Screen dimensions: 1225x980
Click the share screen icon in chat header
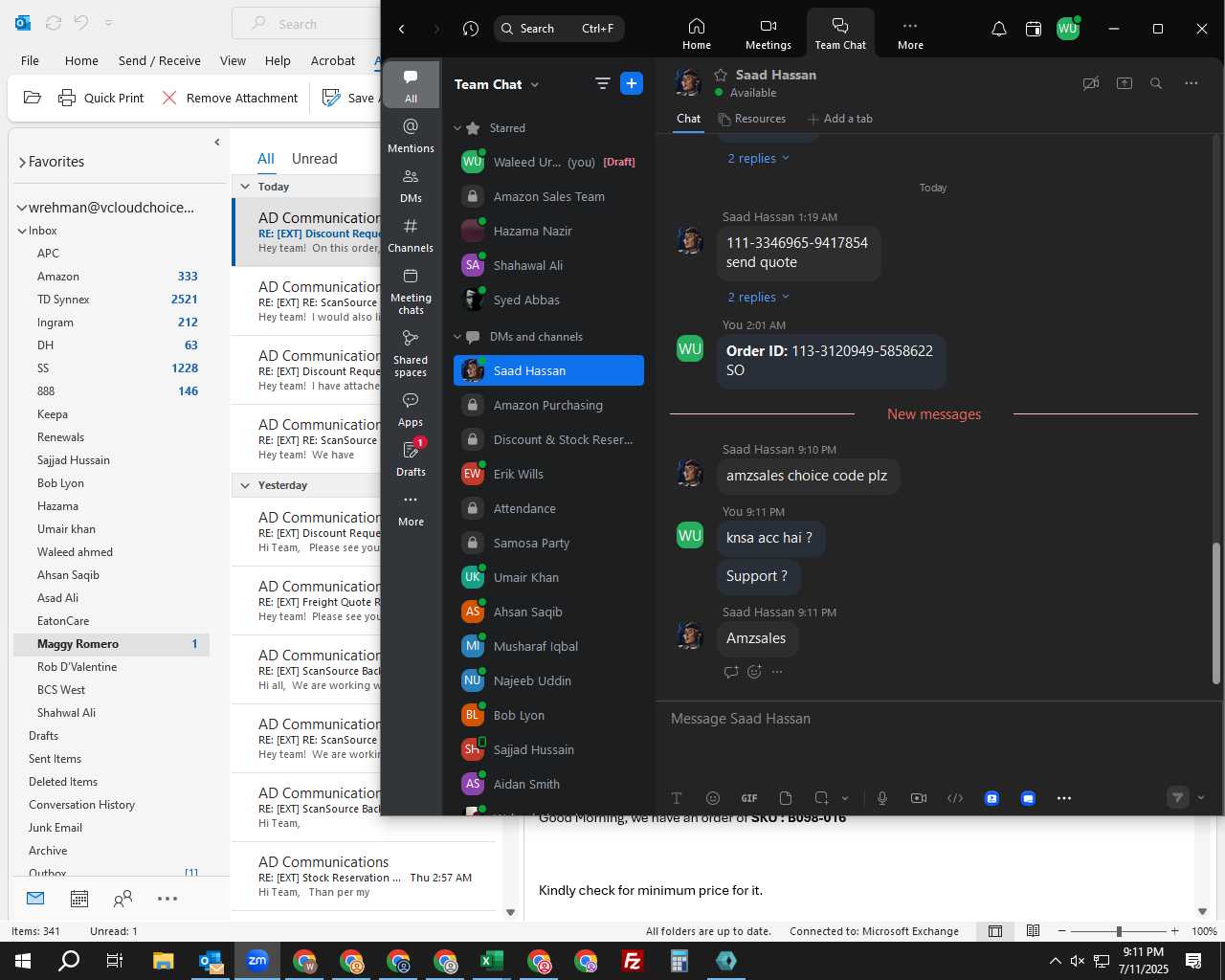coord(1125,83)
